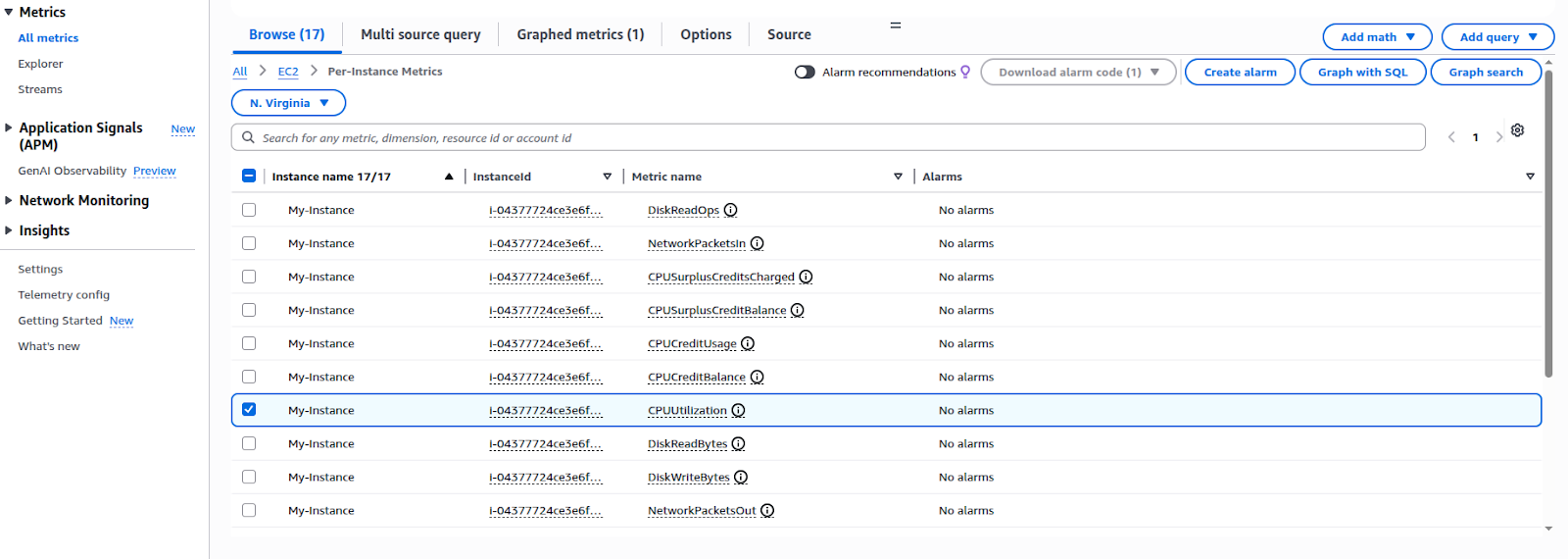
Task: Go to EC2 breadcrumb link
Action: pos(288,72)
